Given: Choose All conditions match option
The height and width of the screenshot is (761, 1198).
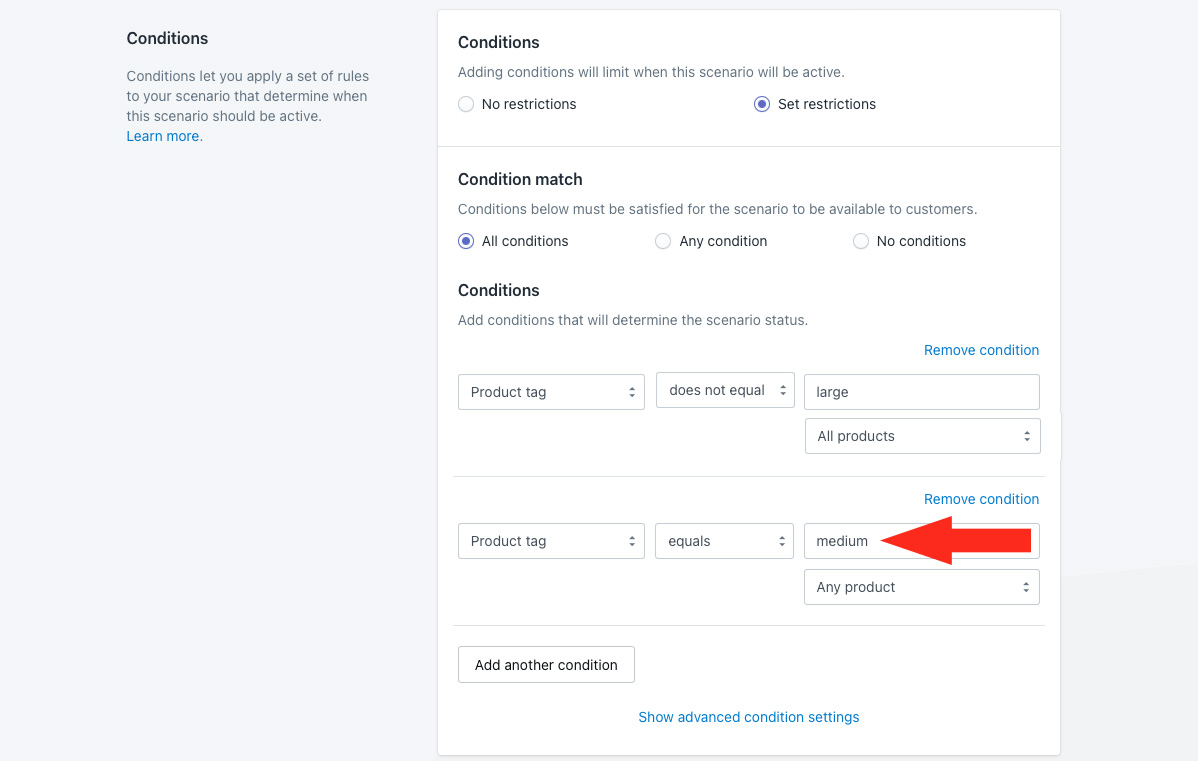Looking at the screenshot, I should coord(466,241).
